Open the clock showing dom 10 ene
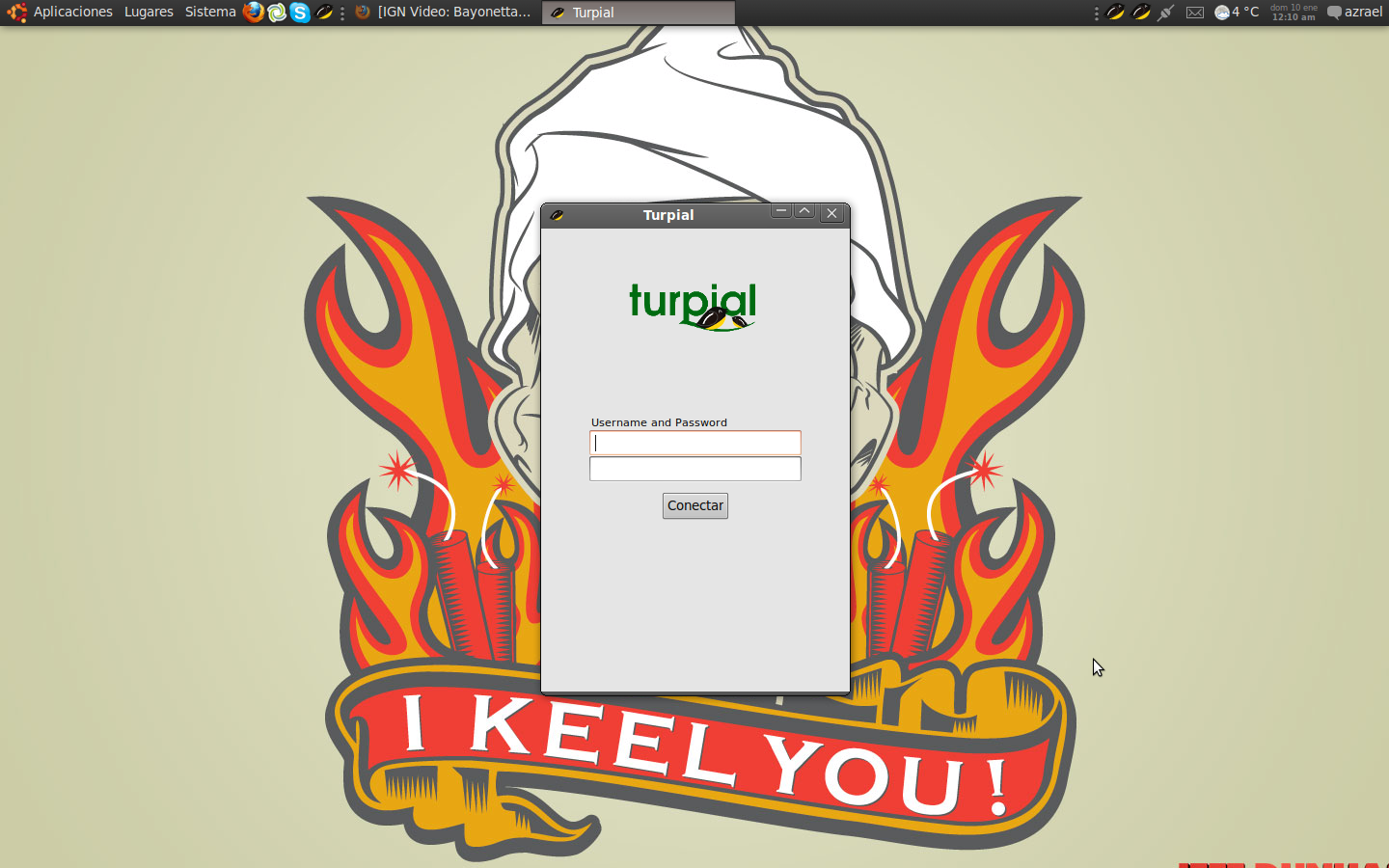This screenshot has height=868, width=1389. [x=1294, y=13]
